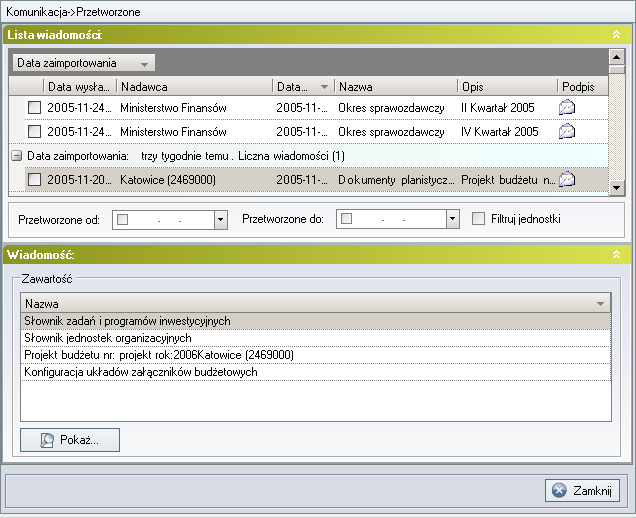Select Projekt budżetu nr: projekt rok:2006Katowice row
636x518 pixels.
pos(316,355)
